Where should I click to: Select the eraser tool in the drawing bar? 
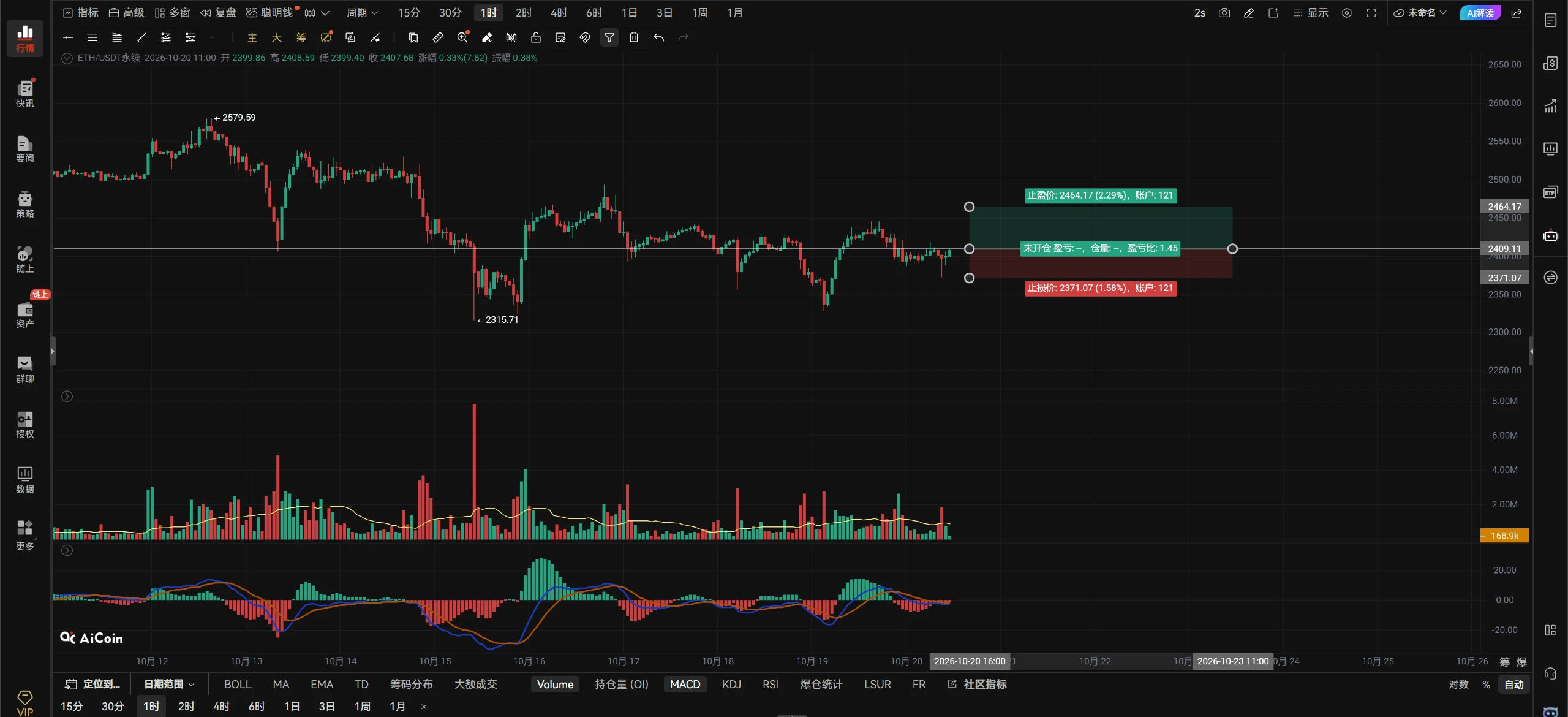(x=487, y=38)
